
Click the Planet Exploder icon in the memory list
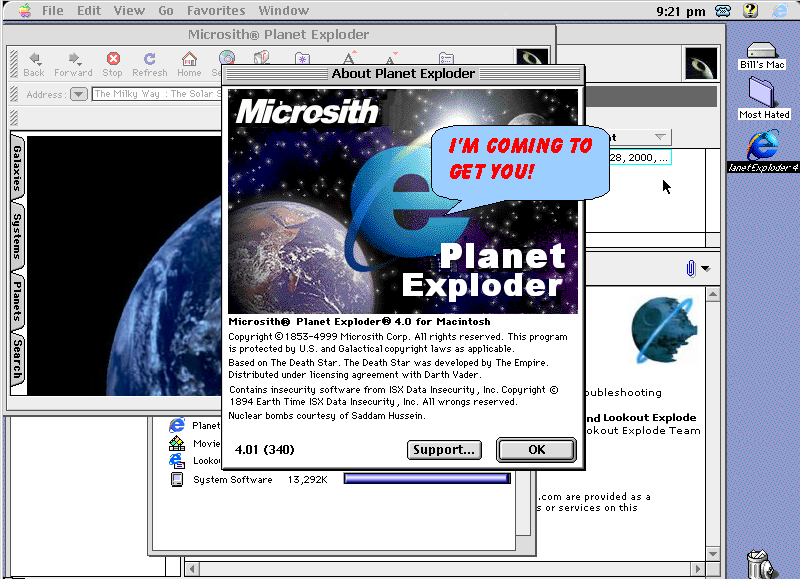[x=177, y=425]
